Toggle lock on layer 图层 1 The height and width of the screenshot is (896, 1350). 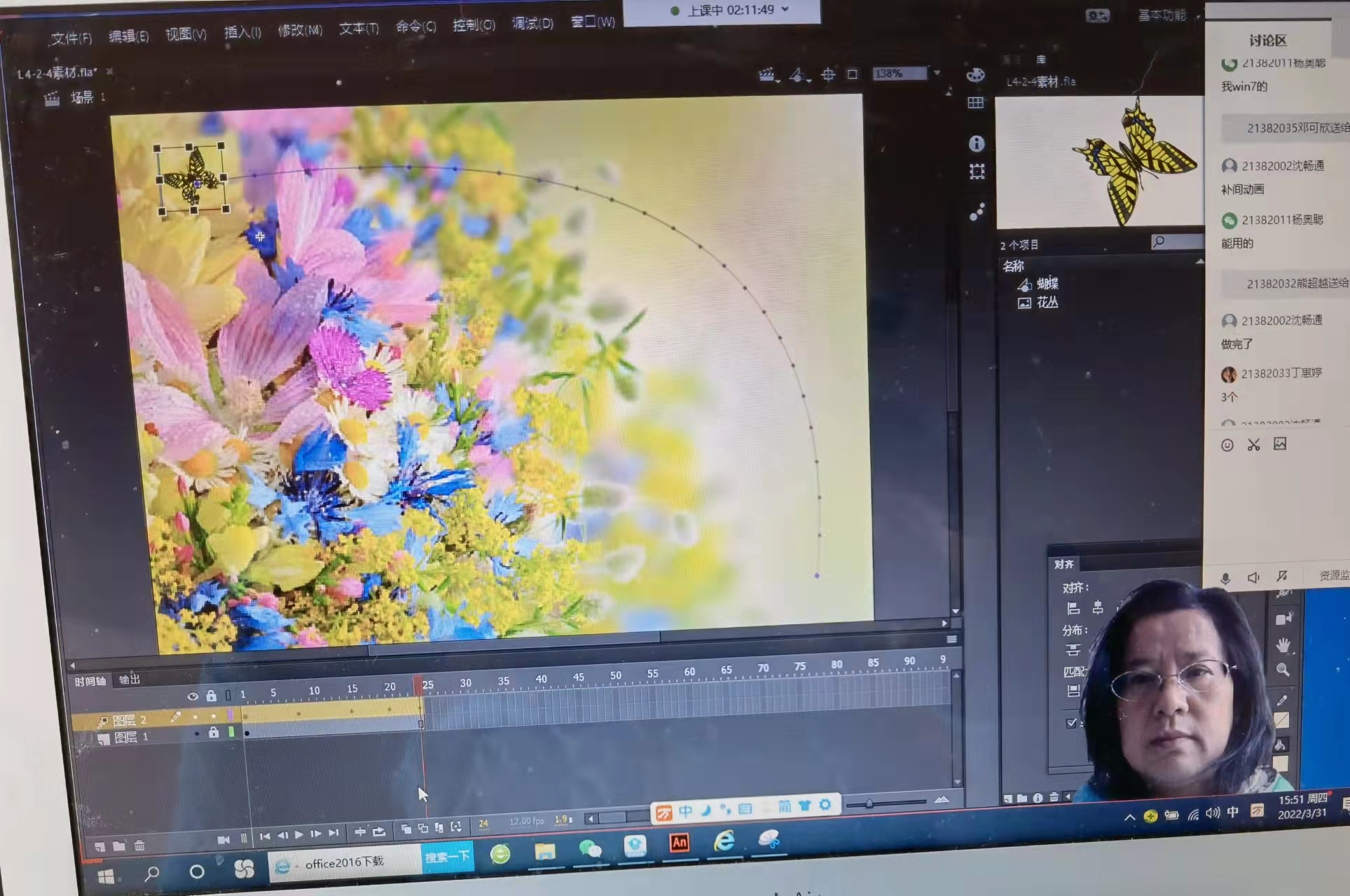pyautogui.click(x=213, y=733)
